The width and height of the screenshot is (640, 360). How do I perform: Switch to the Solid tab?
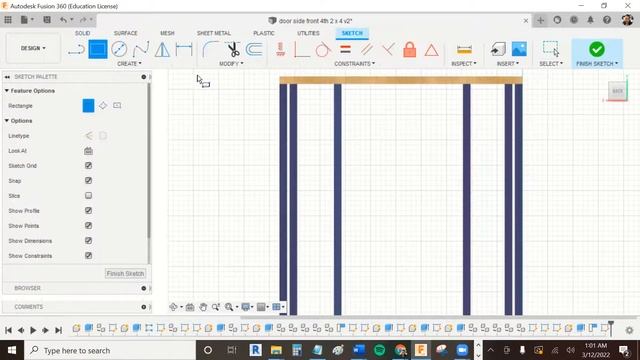click(82, 33)
